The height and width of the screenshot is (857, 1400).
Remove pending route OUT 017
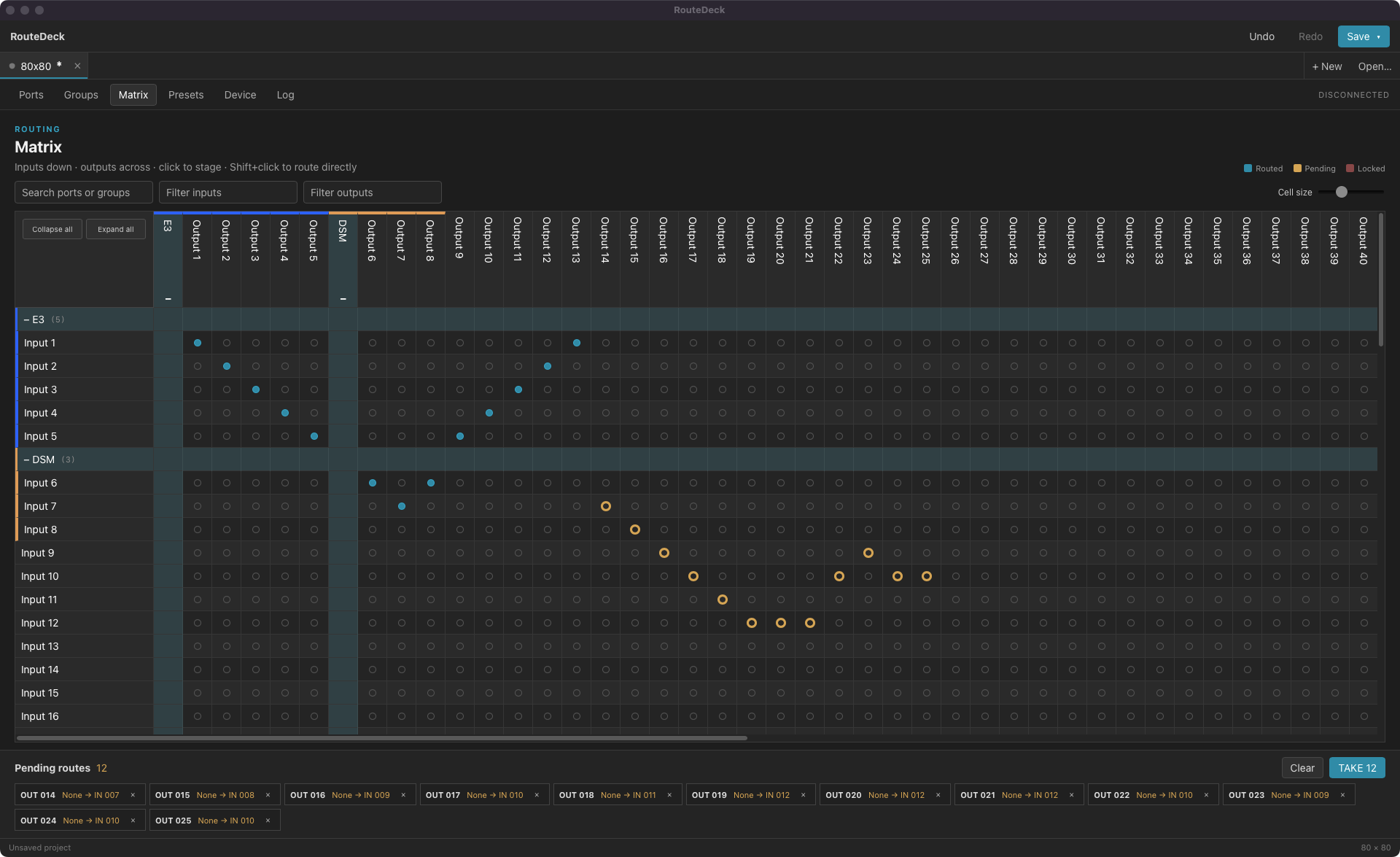(537, 795)
